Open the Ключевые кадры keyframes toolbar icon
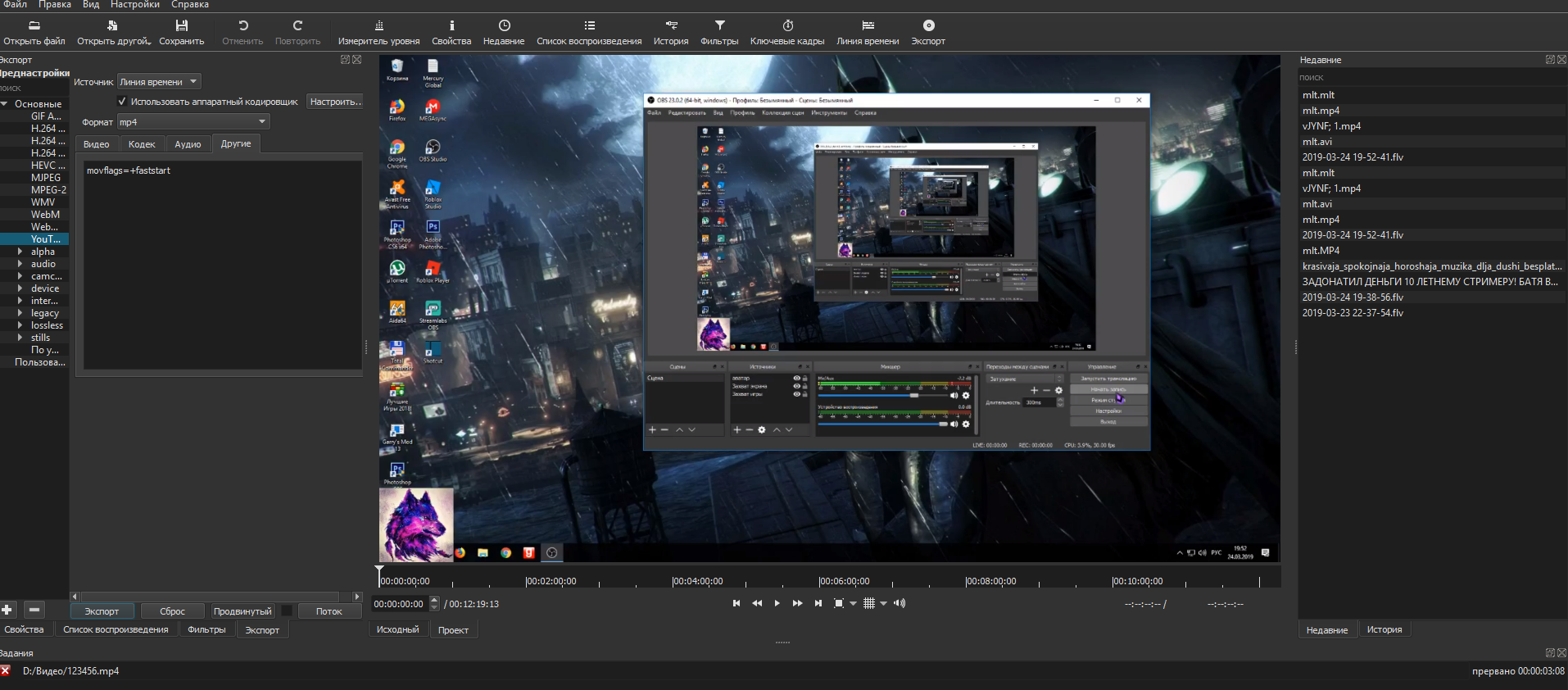Screen dimensions: 1568x690 (x=786, y=32)
